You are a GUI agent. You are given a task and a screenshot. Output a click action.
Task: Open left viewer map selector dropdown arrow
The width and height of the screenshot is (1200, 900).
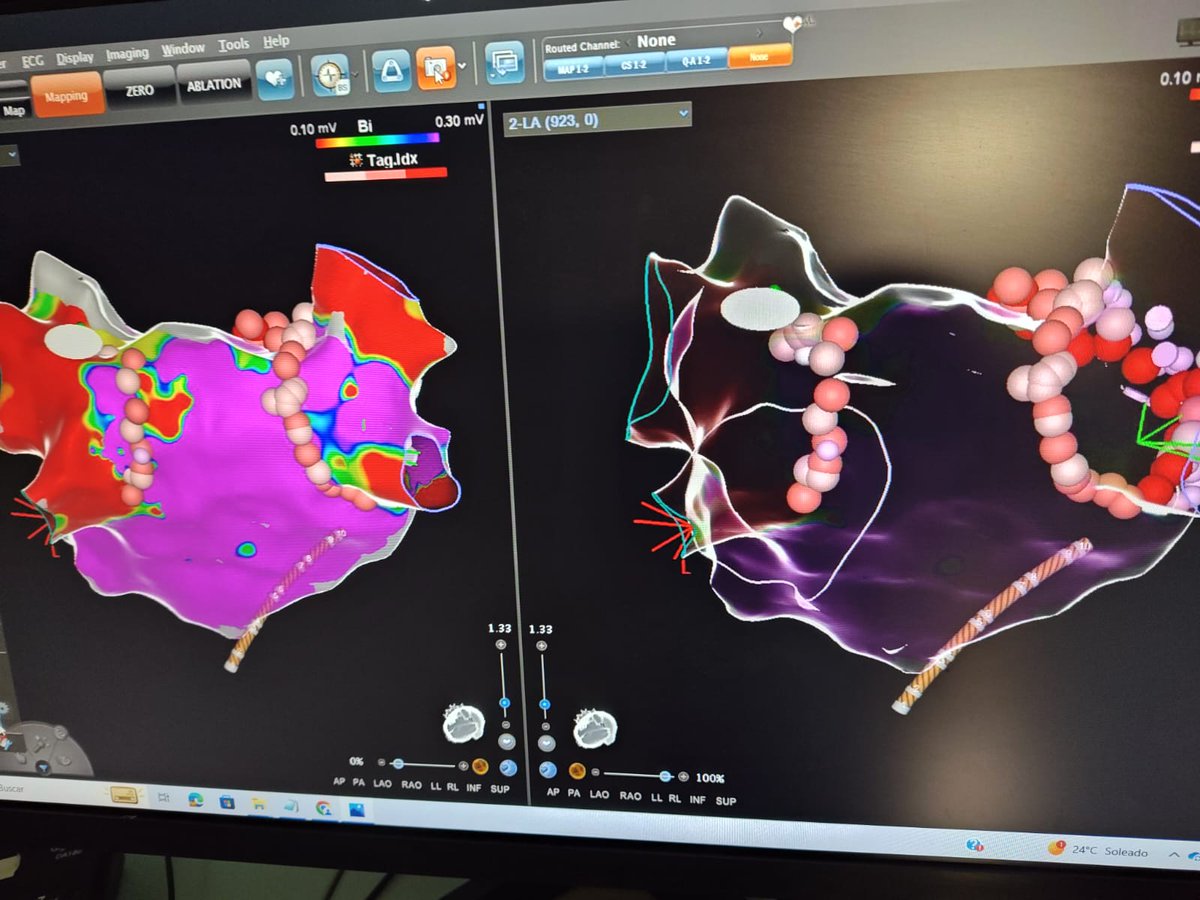[x=13, y=155]
